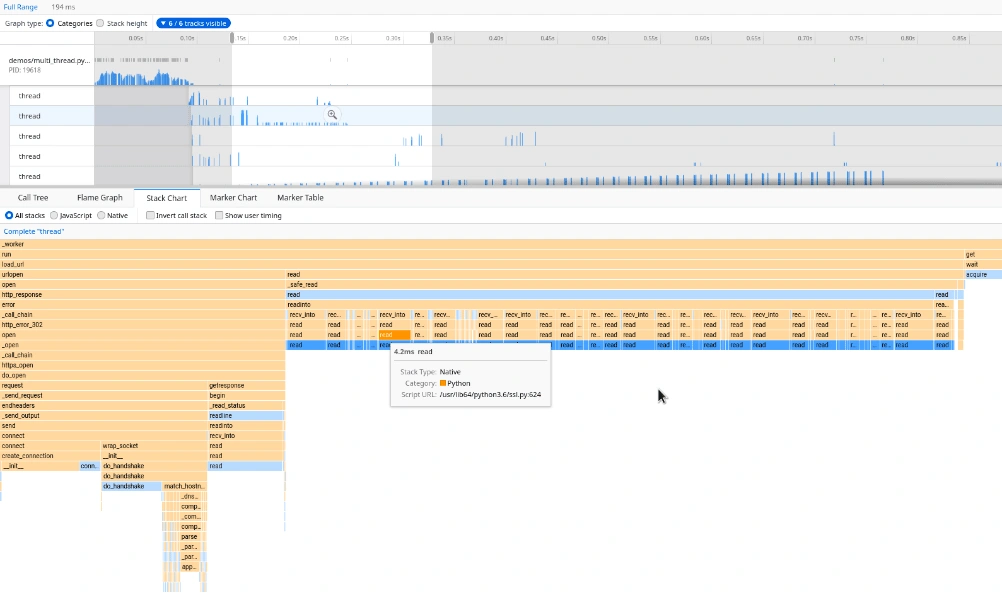
Task: Click the create_connection stack frame
Action: point(50,456)
